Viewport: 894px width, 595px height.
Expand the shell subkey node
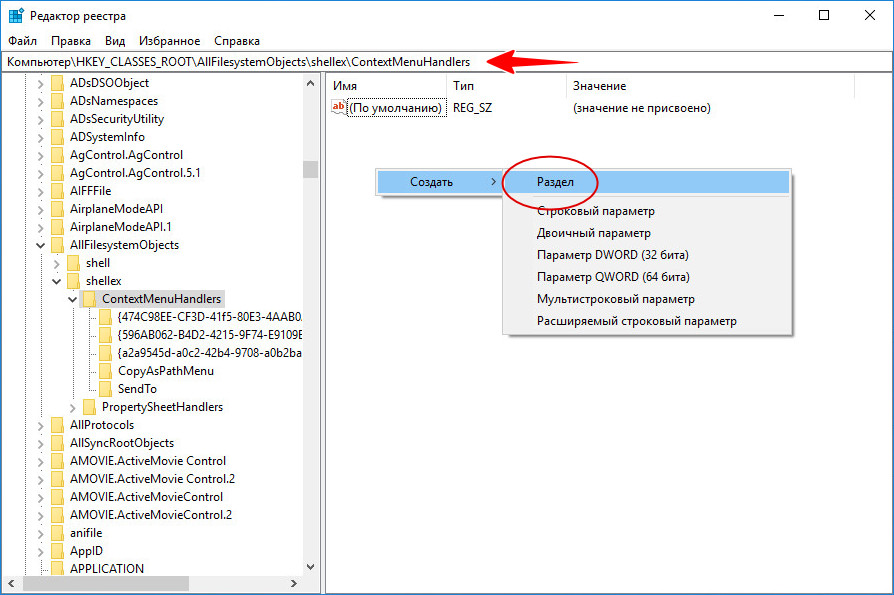tap(56, 264)
